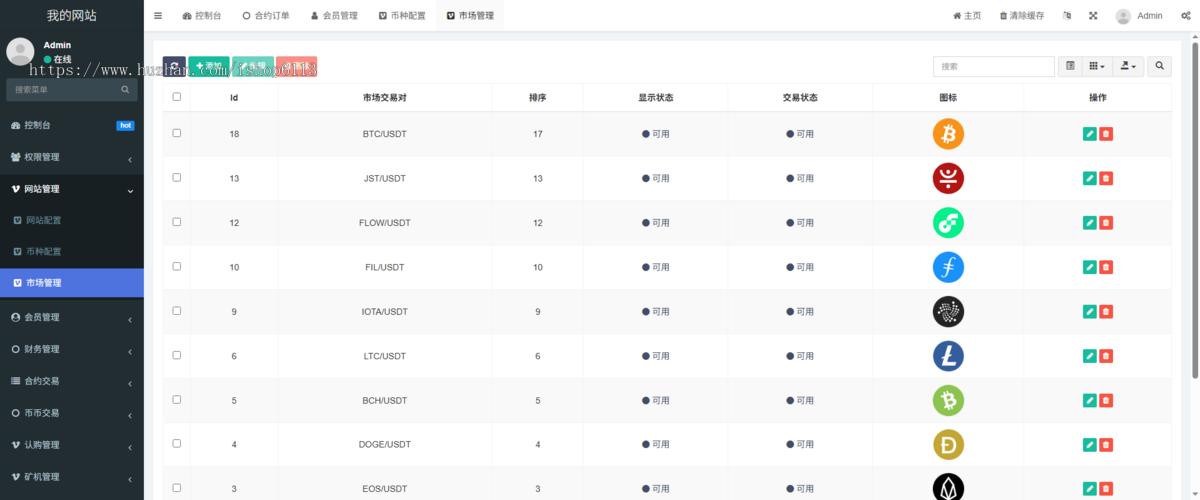Edit the BCH/USDT row

1090,400
